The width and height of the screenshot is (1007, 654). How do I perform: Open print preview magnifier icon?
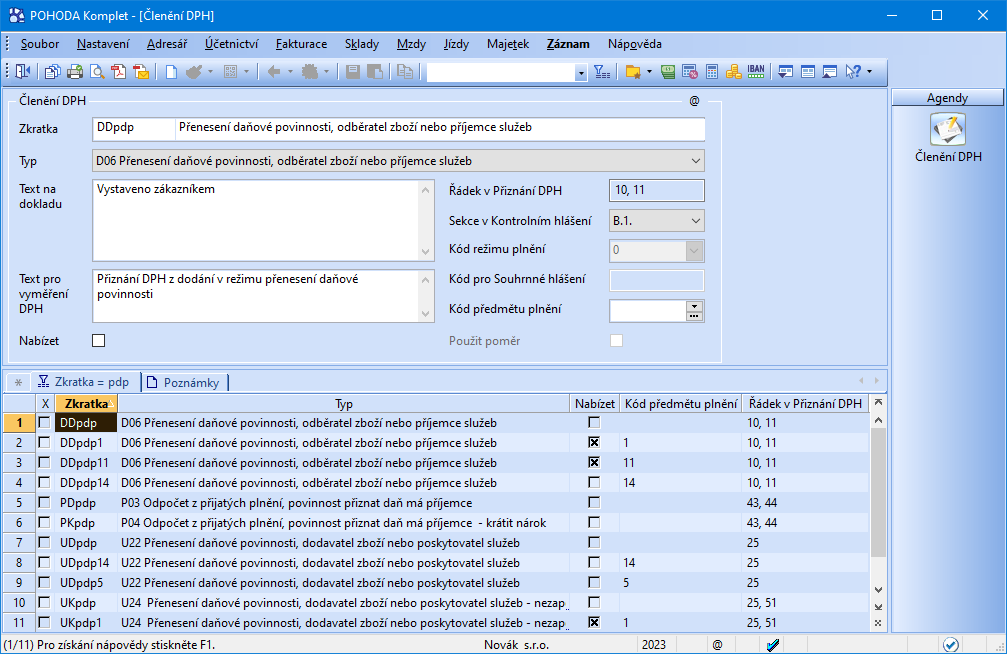[x=97, y=71]
